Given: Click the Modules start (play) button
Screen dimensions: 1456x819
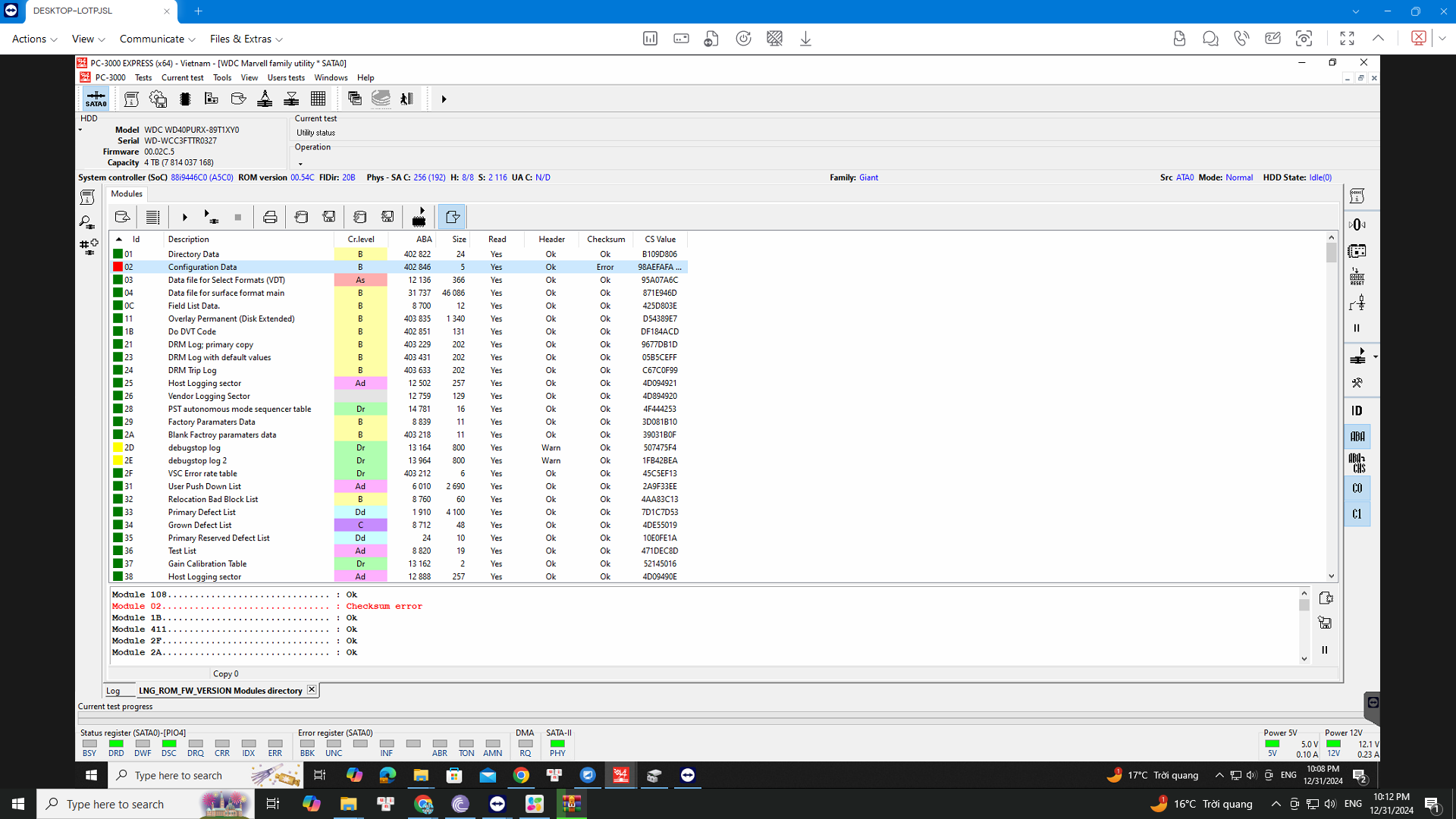Looking at the screenshot, I should [184, 218].
